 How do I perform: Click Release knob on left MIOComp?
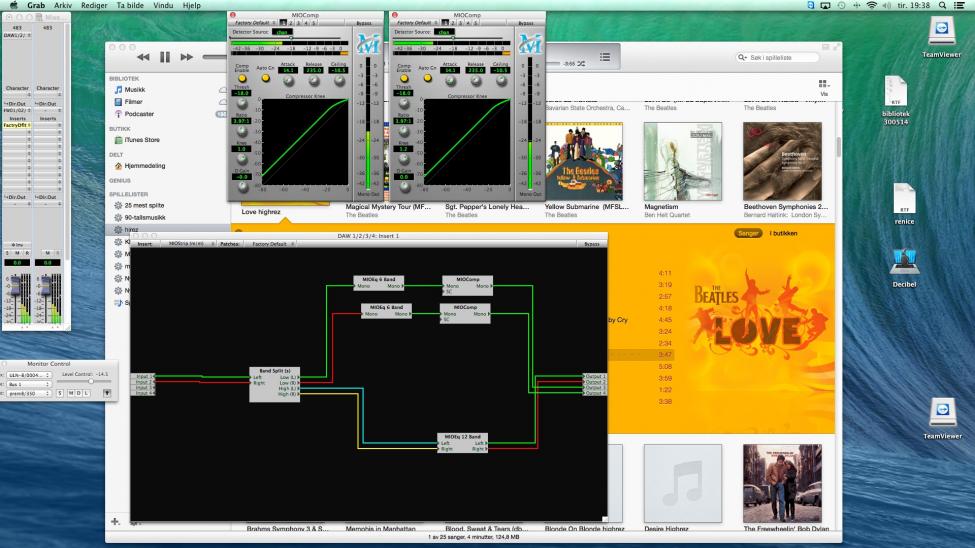314,81
